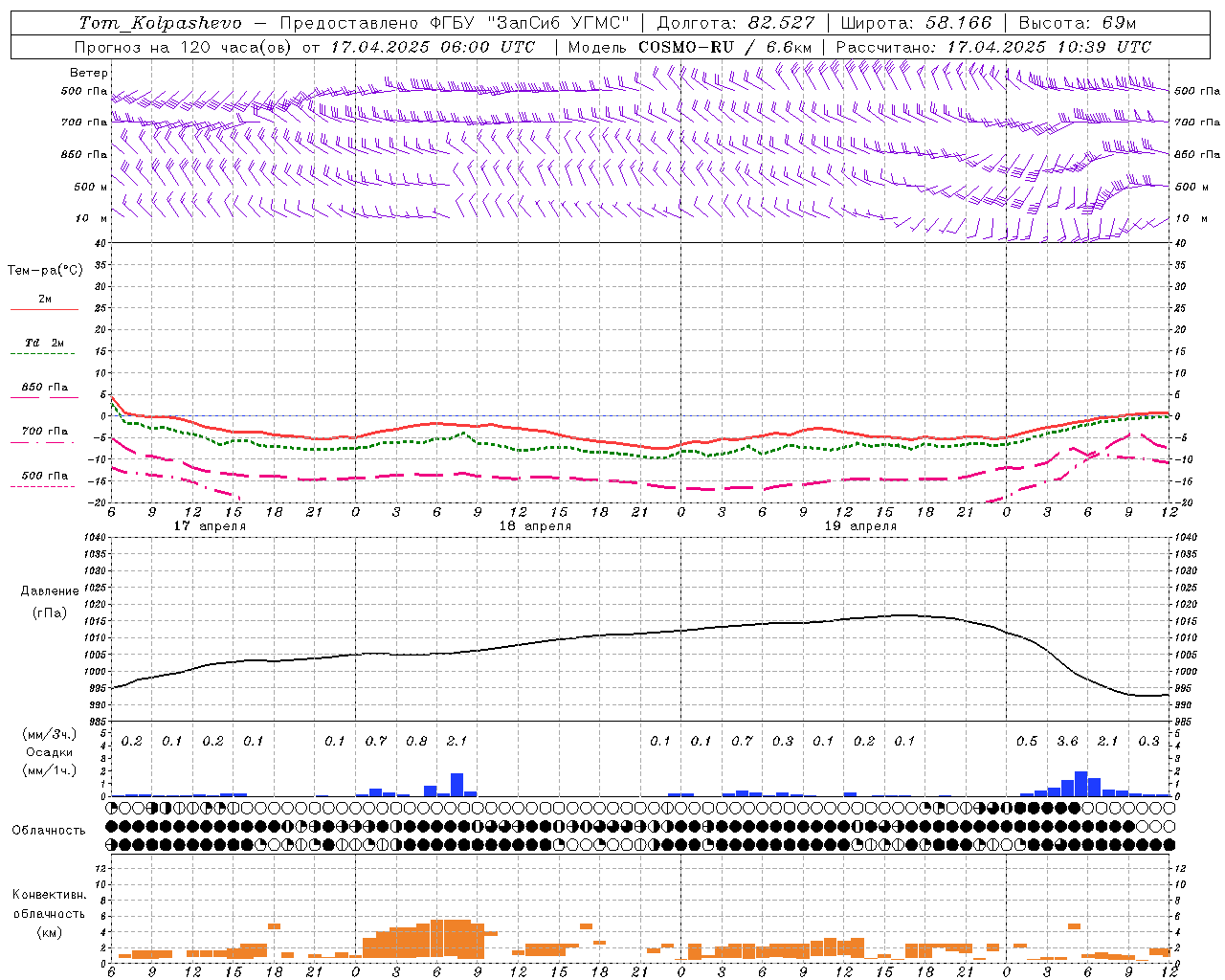Click the "Тем-ра(°C)" temperature panel label

(45, 271)
